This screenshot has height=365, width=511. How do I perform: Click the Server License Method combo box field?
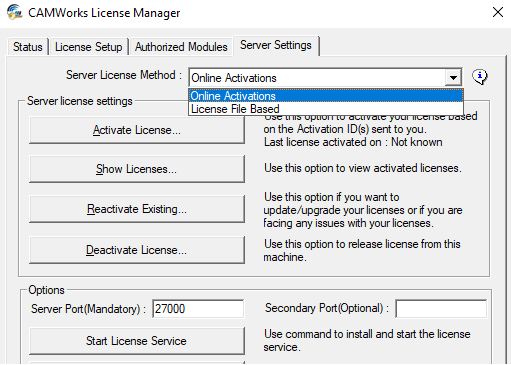click(x=325, y=78)
